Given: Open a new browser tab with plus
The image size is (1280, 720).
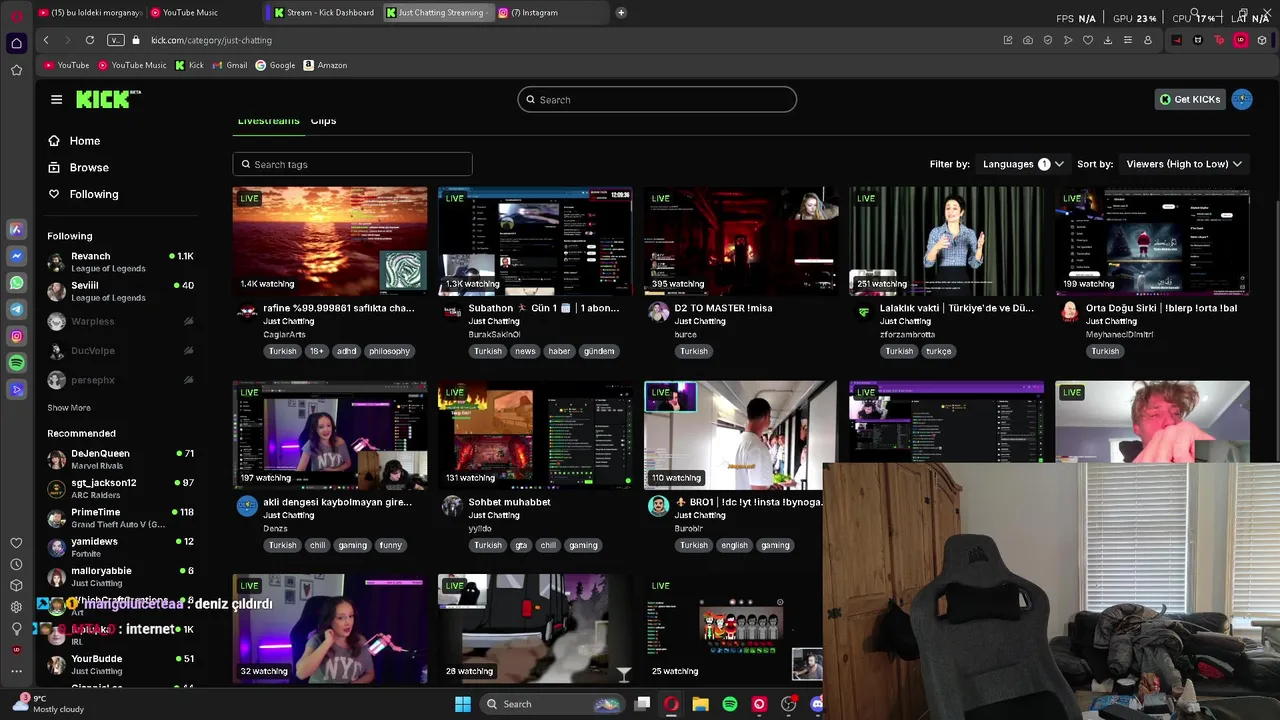Looking at the screenshot, I should point(621,12).
